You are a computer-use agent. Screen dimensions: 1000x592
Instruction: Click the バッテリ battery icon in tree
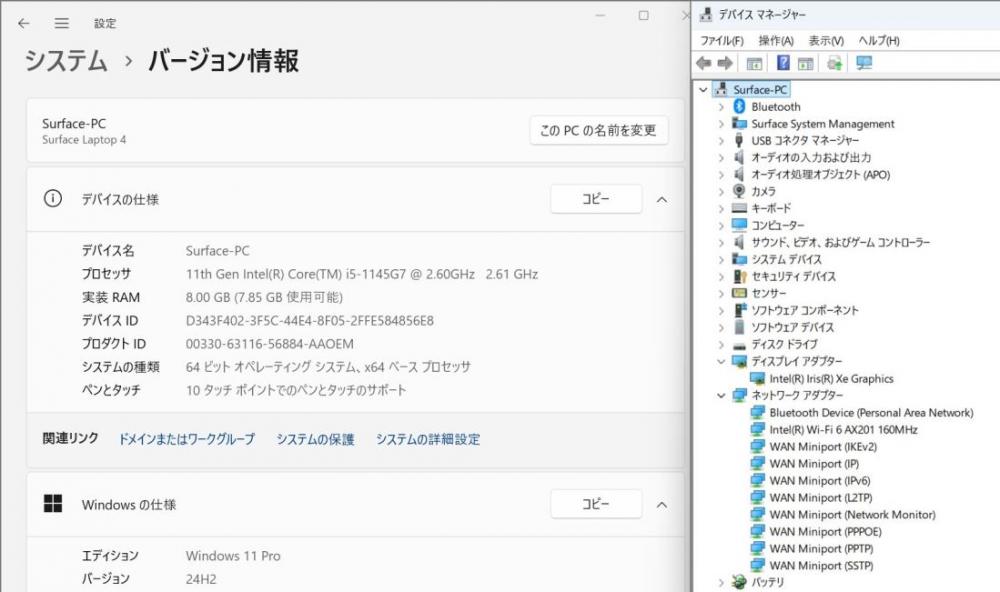739,582
